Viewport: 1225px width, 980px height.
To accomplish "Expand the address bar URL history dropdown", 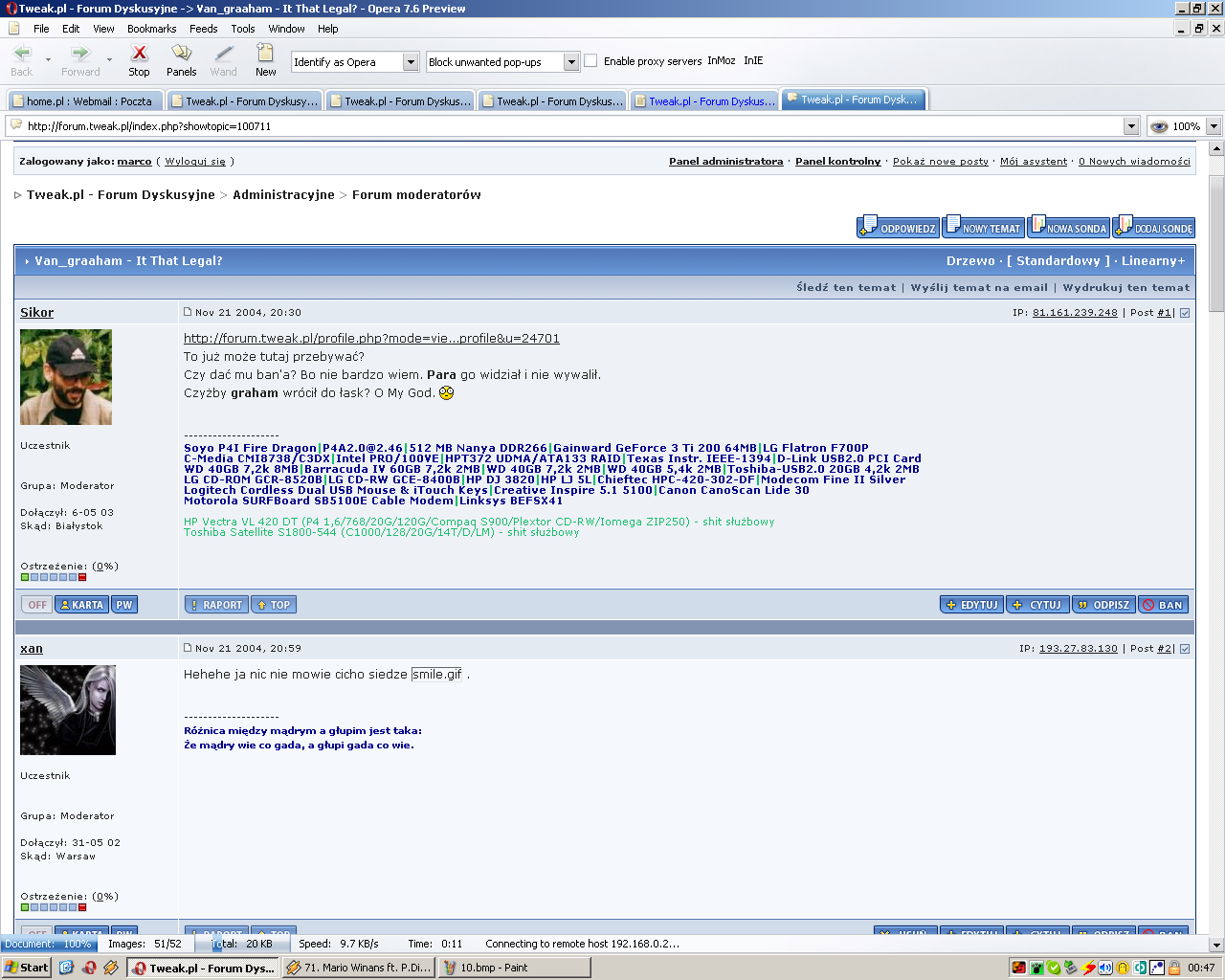I will [1131, 126].
